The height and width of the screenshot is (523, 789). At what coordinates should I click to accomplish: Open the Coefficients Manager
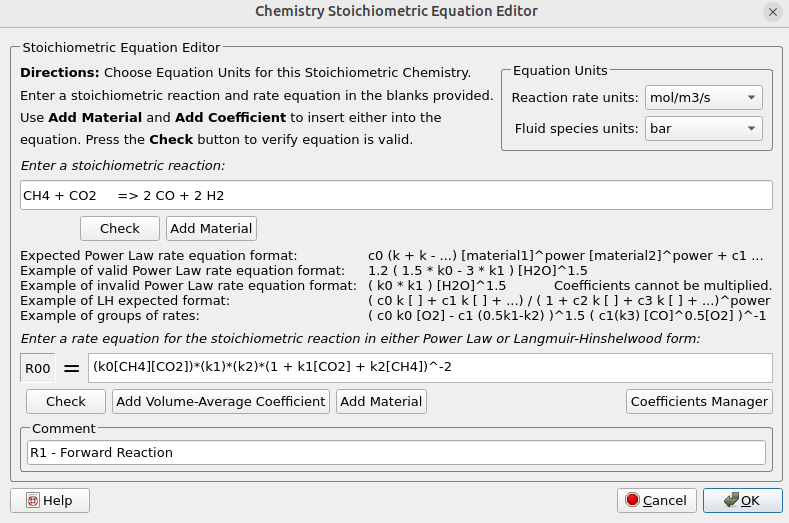pos(699,401)
